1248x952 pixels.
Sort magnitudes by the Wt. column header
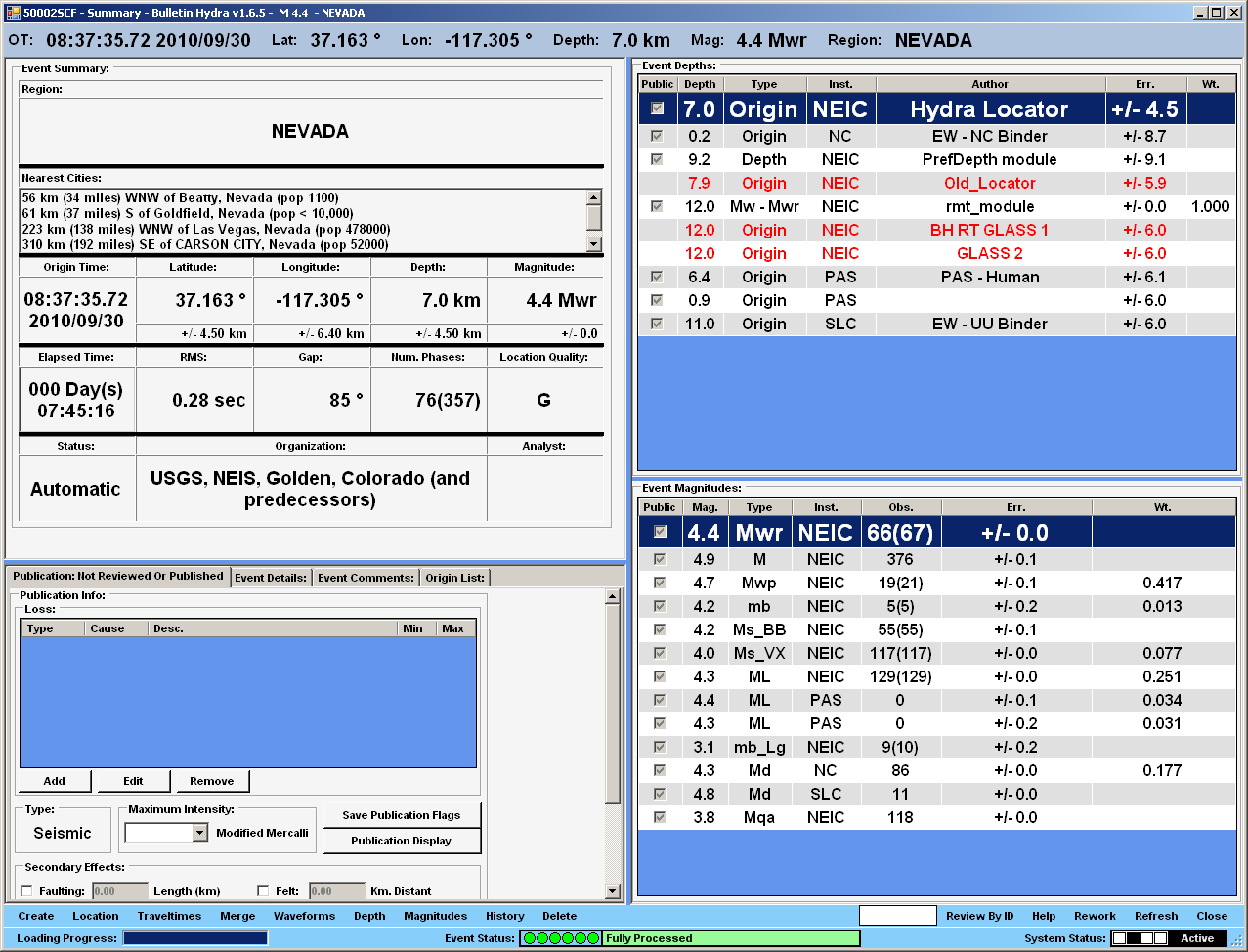1163,507
